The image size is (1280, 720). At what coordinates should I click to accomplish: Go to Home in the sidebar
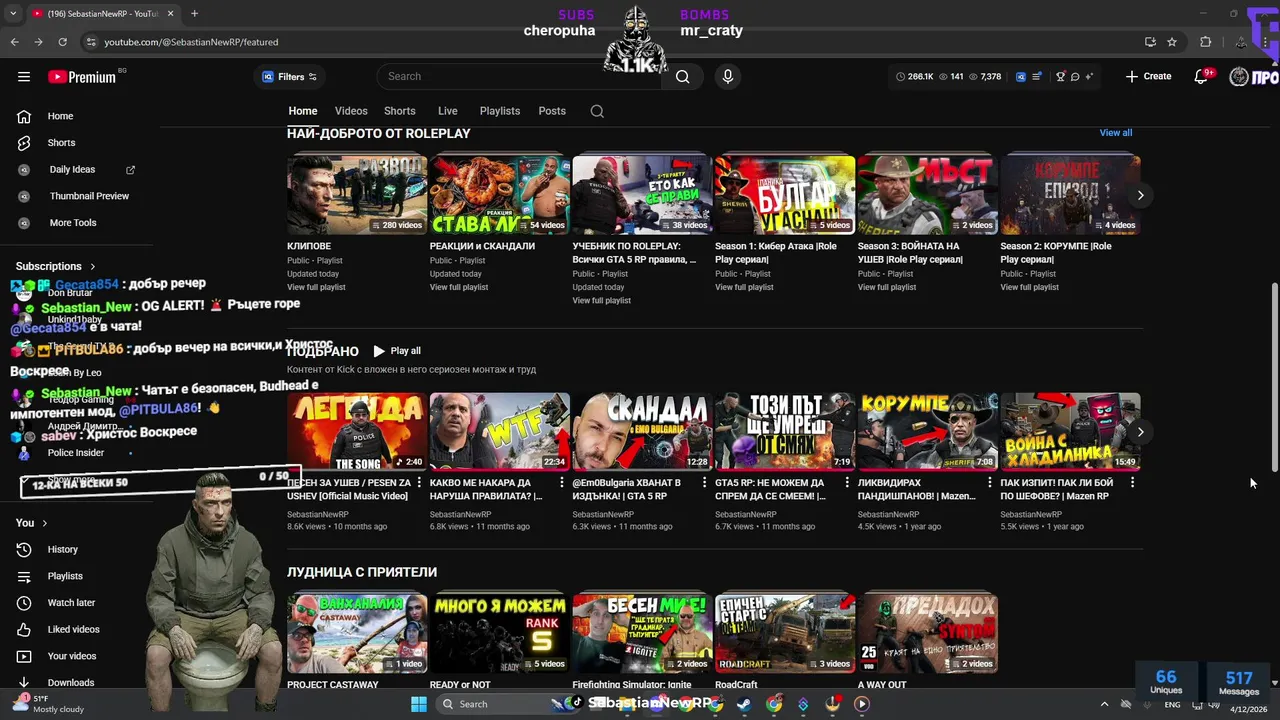coord(60,116)
